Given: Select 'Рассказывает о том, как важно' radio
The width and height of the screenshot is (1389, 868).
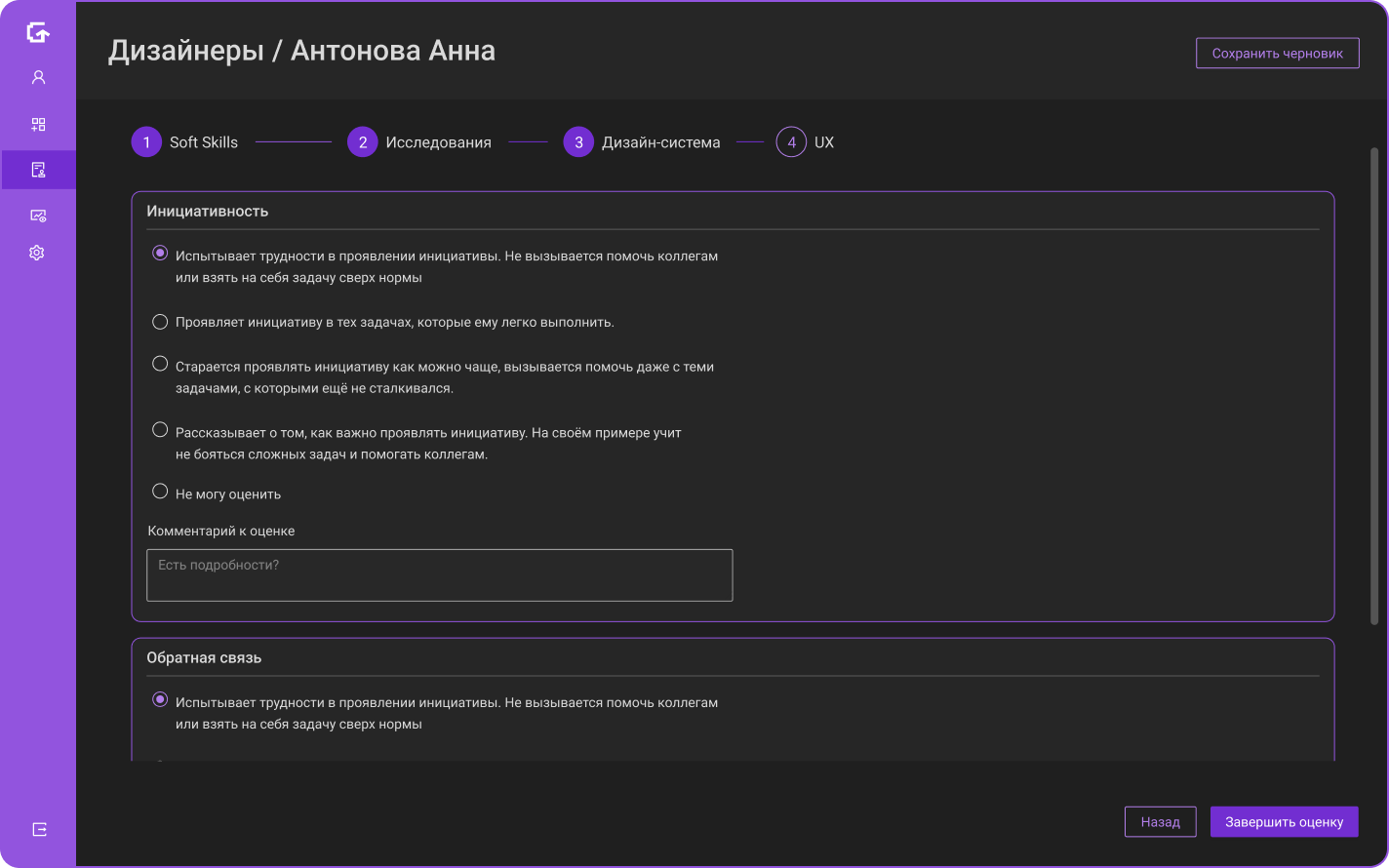Looking at the screenshot, I should (x=160, y=429).
